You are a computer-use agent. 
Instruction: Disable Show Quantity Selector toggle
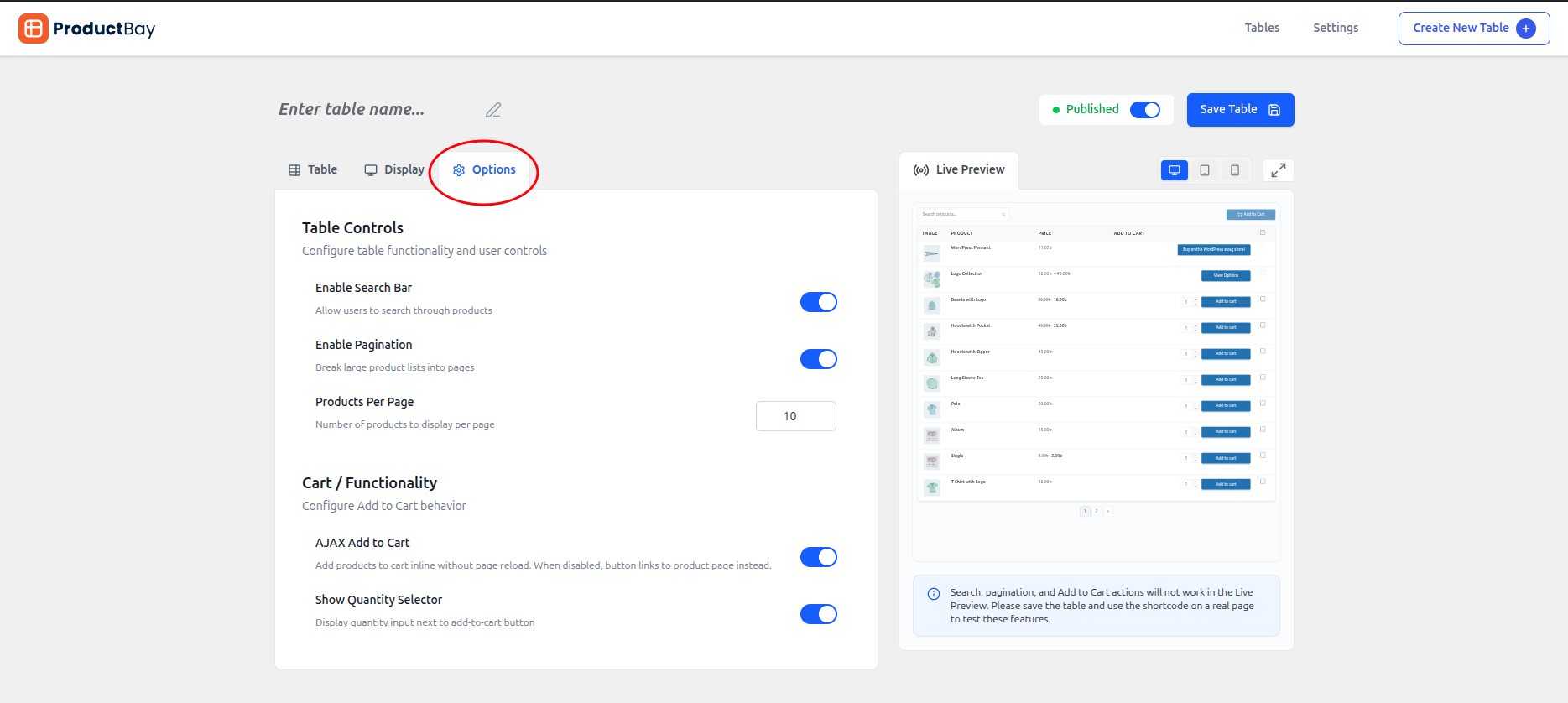click(x=819, y=614)
